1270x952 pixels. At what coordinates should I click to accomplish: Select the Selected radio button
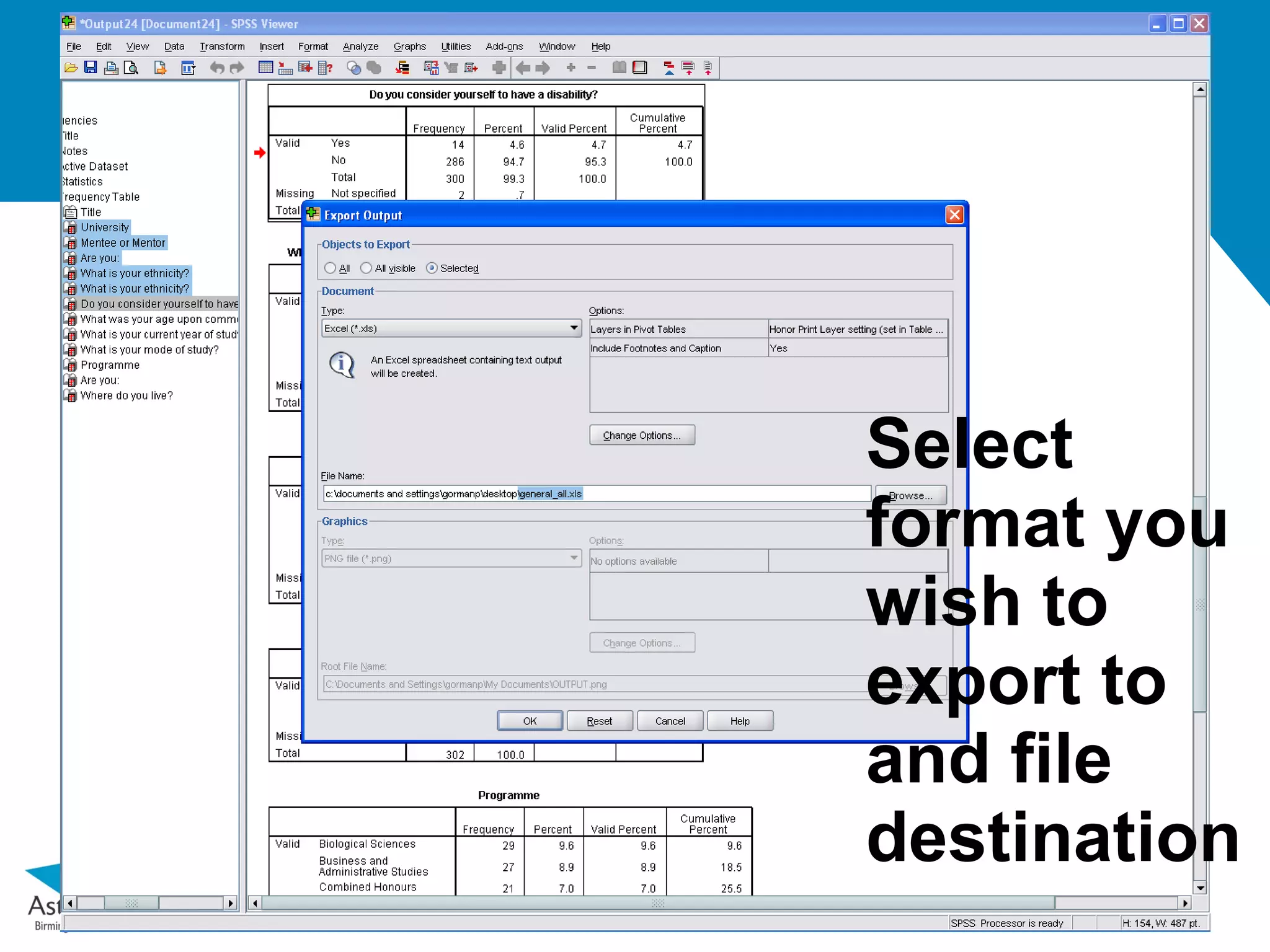tap(432, 268)
